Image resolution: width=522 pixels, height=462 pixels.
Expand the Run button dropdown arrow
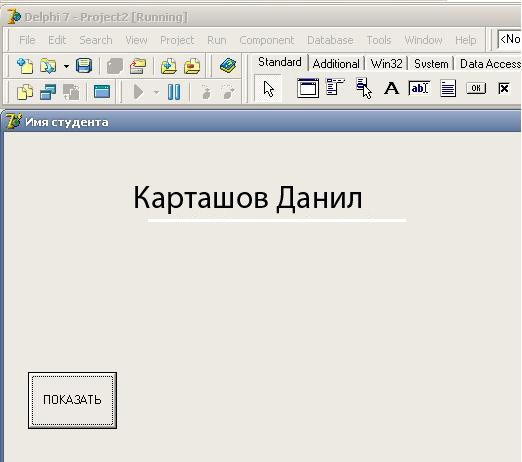[x=156, y=92]
